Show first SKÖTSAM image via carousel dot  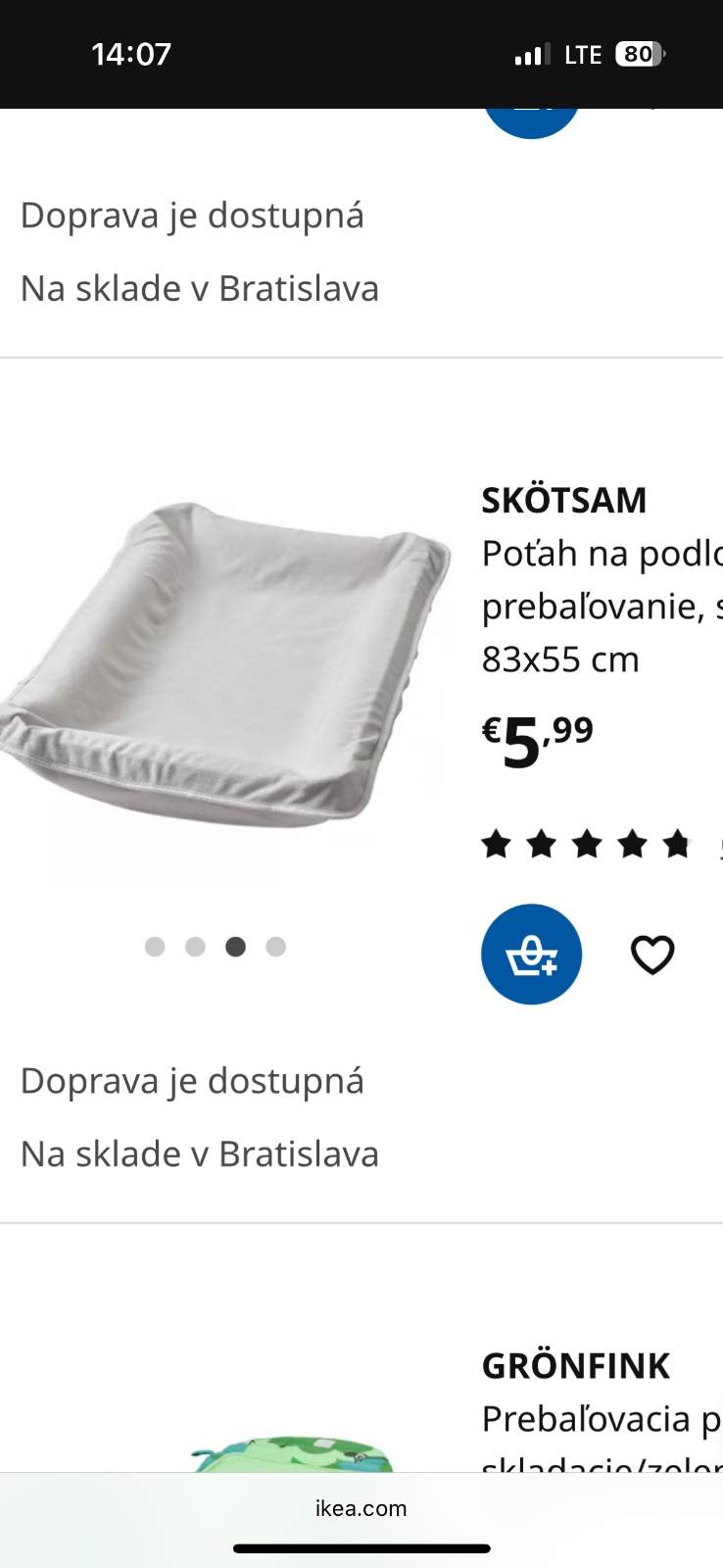(155, 947)
